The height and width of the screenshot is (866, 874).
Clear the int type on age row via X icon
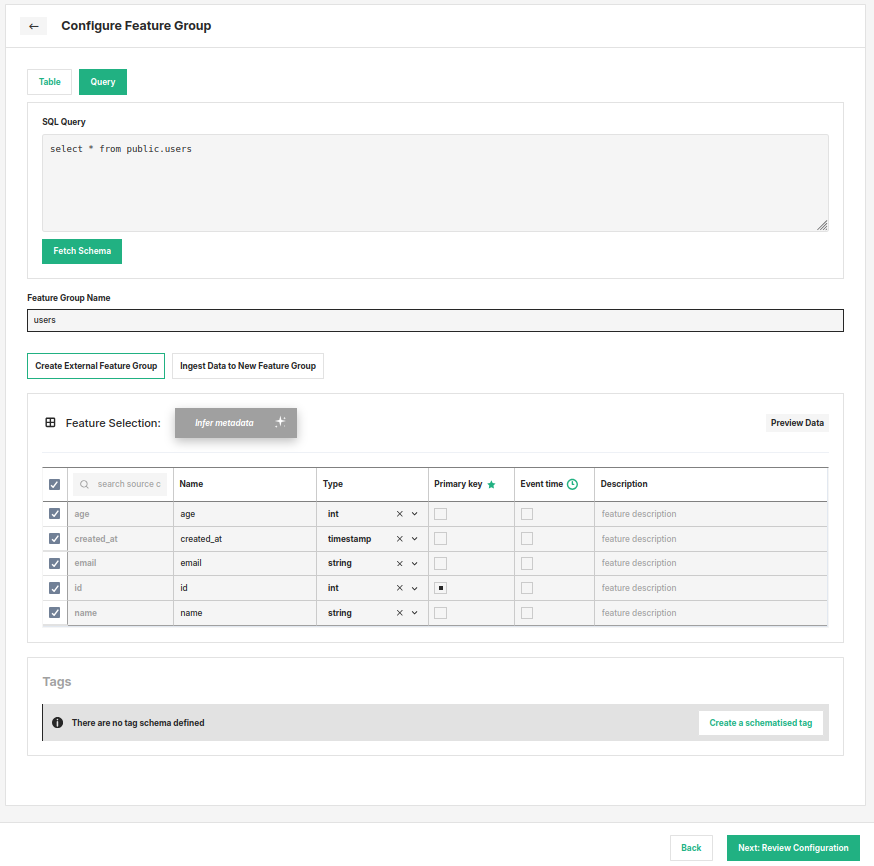(399, 513)
